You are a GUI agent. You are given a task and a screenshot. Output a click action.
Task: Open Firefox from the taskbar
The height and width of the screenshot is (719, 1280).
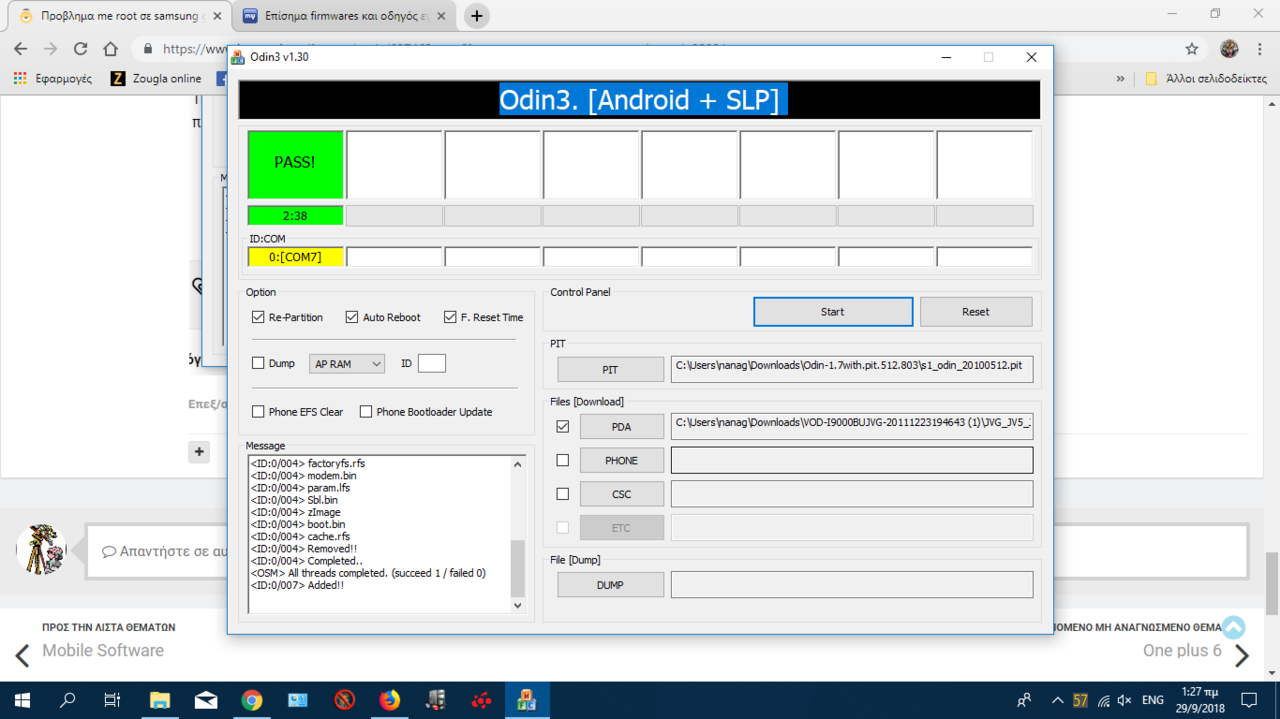click(390, 700)
